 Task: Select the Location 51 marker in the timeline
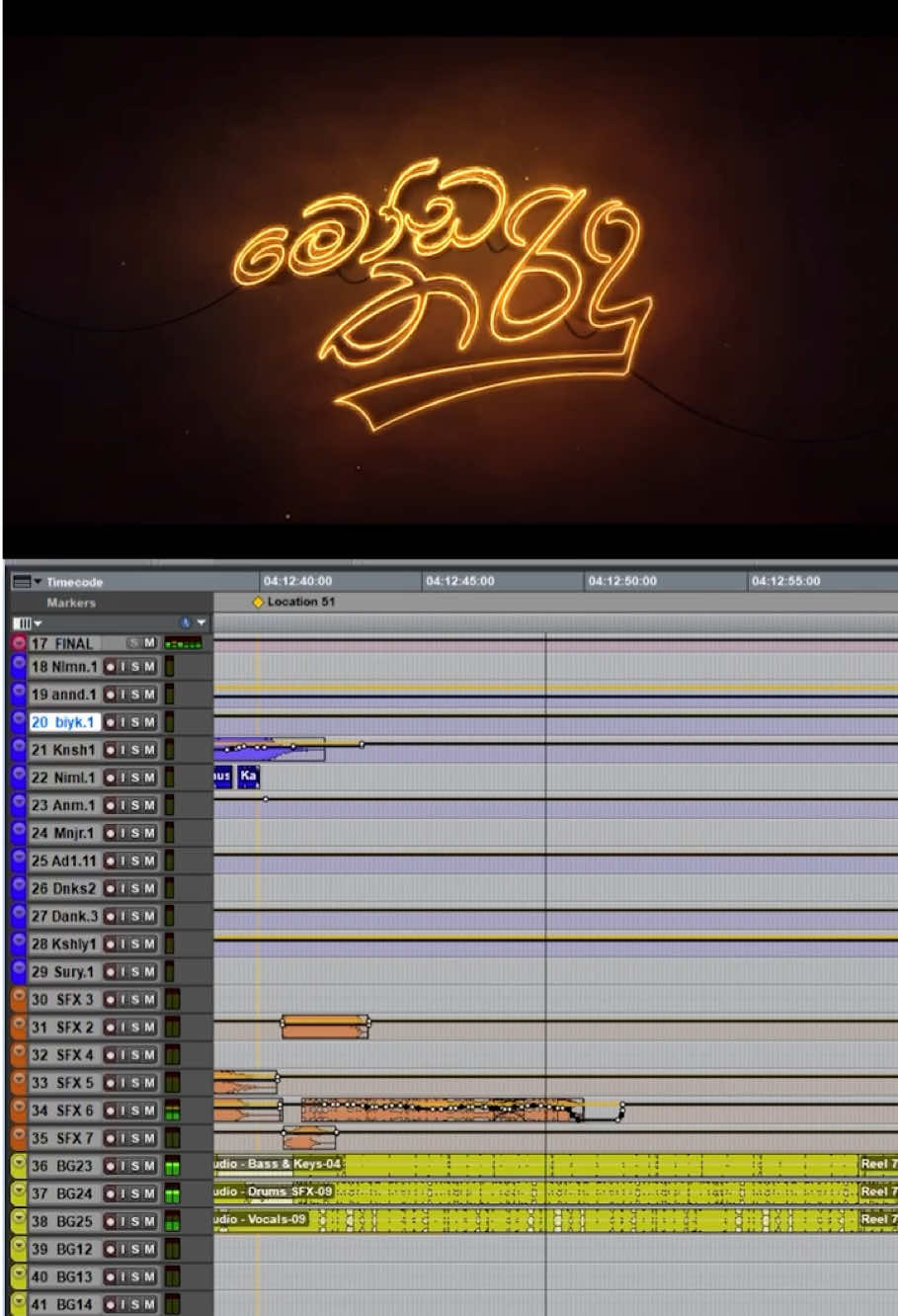coord(258,602)
